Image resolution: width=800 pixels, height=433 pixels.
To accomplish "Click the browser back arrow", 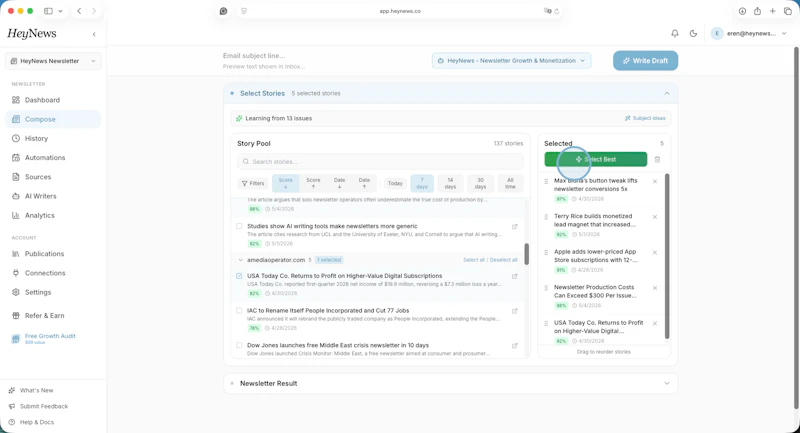I will (x=79, y=11).
